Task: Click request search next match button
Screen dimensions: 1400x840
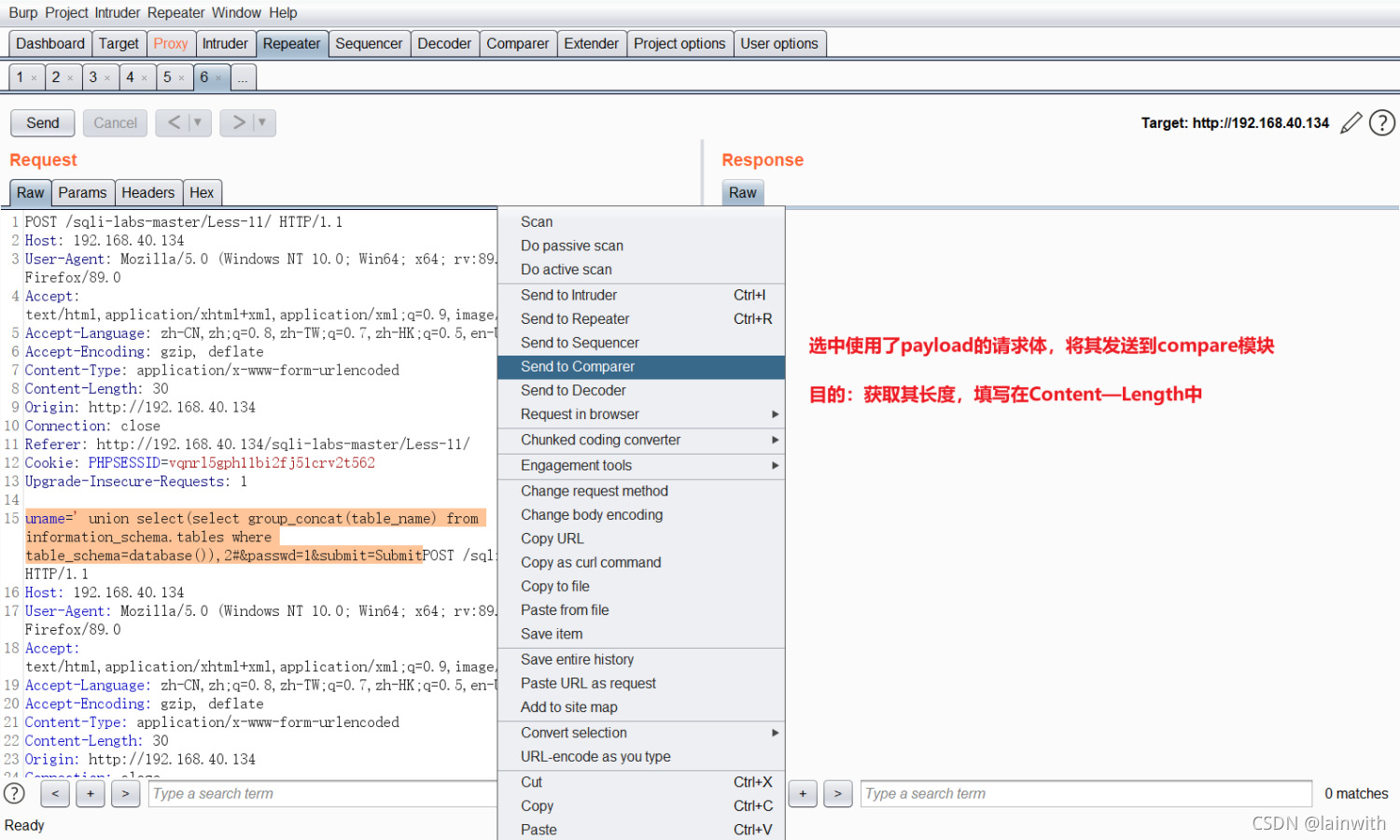Action: [x=125, y=793]
